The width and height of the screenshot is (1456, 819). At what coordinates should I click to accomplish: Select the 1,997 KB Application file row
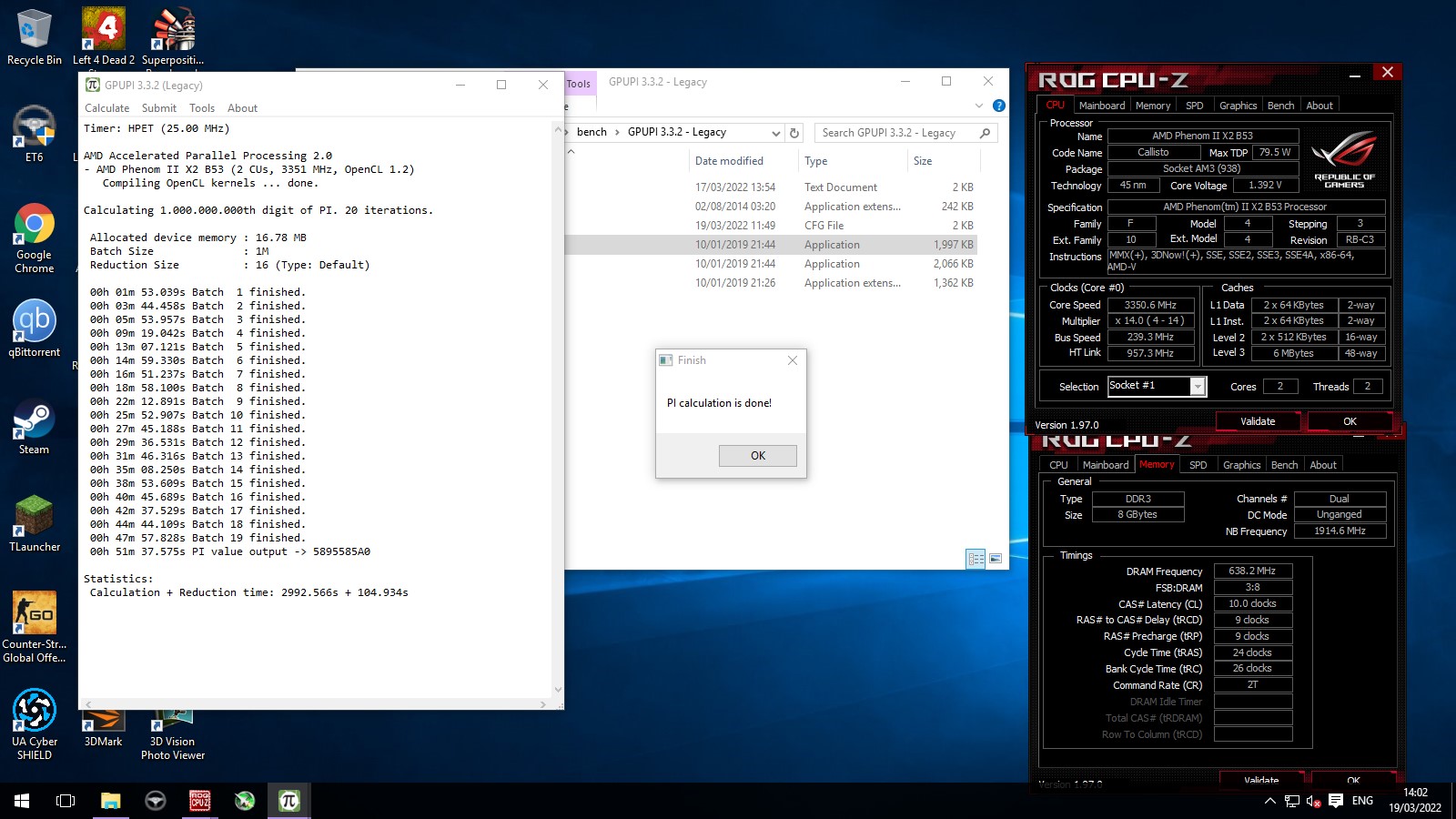771,245
